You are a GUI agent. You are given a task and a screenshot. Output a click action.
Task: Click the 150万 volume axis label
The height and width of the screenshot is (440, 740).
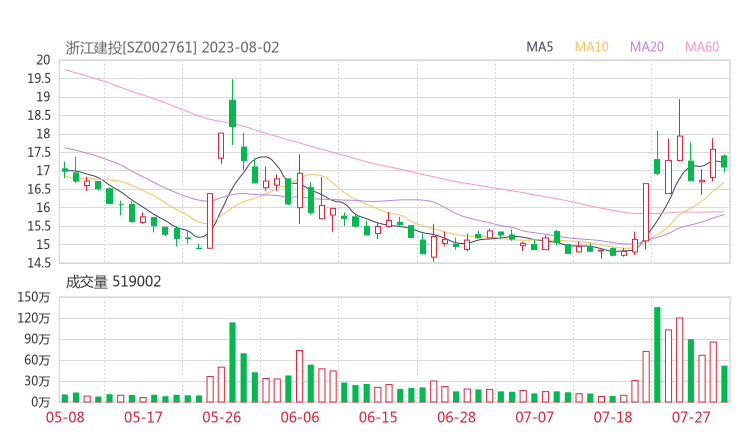tap(34, 297)
